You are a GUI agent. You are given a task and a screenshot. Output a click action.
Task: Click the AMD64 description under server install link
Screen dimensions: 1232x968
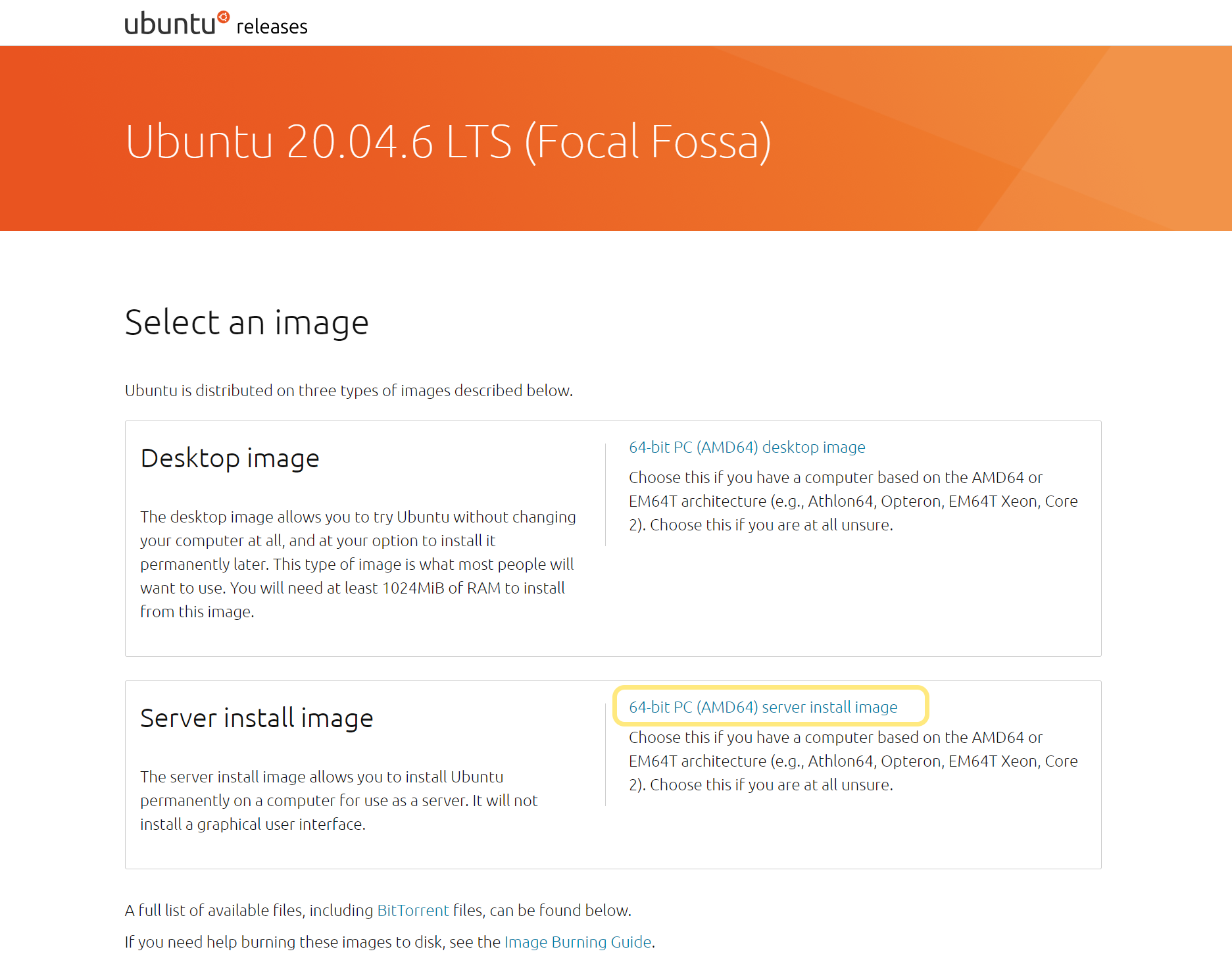point(853,761)
